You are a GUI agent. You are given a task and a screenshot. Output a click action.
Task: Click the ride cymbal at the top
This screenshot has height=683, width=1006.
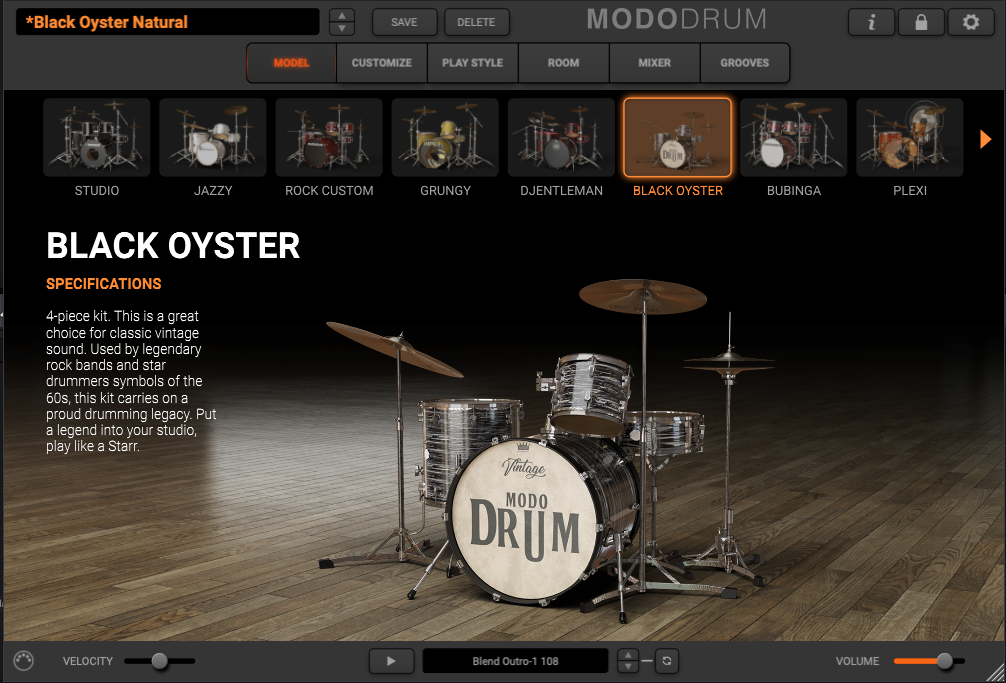pyautogui.click(x=643, y=296)
